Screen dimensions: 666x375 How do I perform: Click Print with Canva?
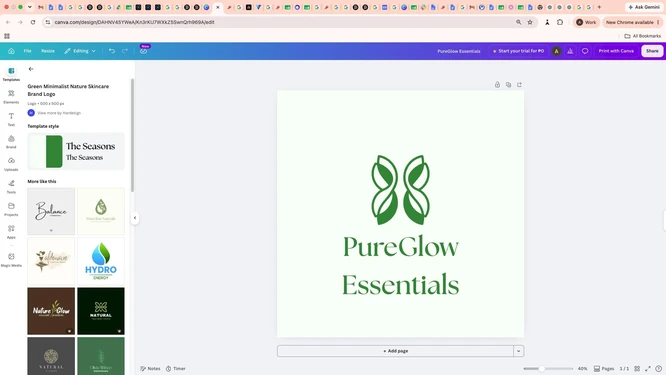[x=616, y=51]
